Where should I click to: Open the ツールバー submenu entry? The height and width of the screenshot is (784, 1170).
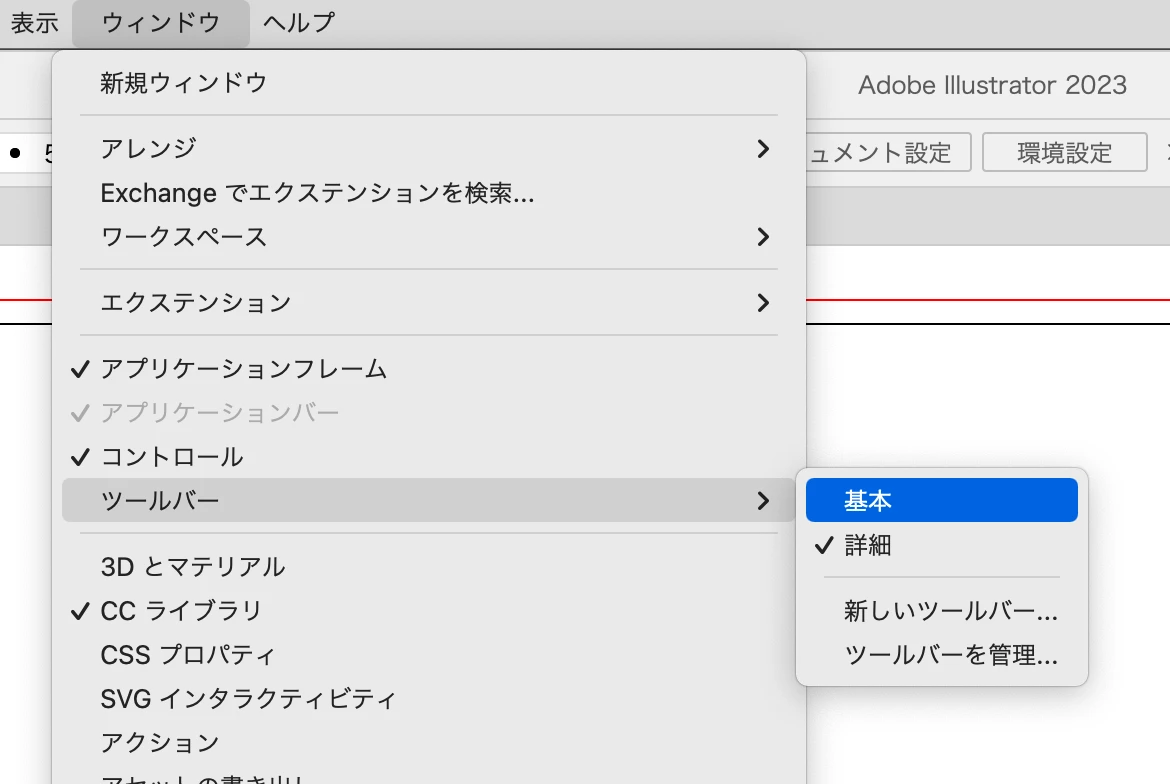tap(428, 501)
